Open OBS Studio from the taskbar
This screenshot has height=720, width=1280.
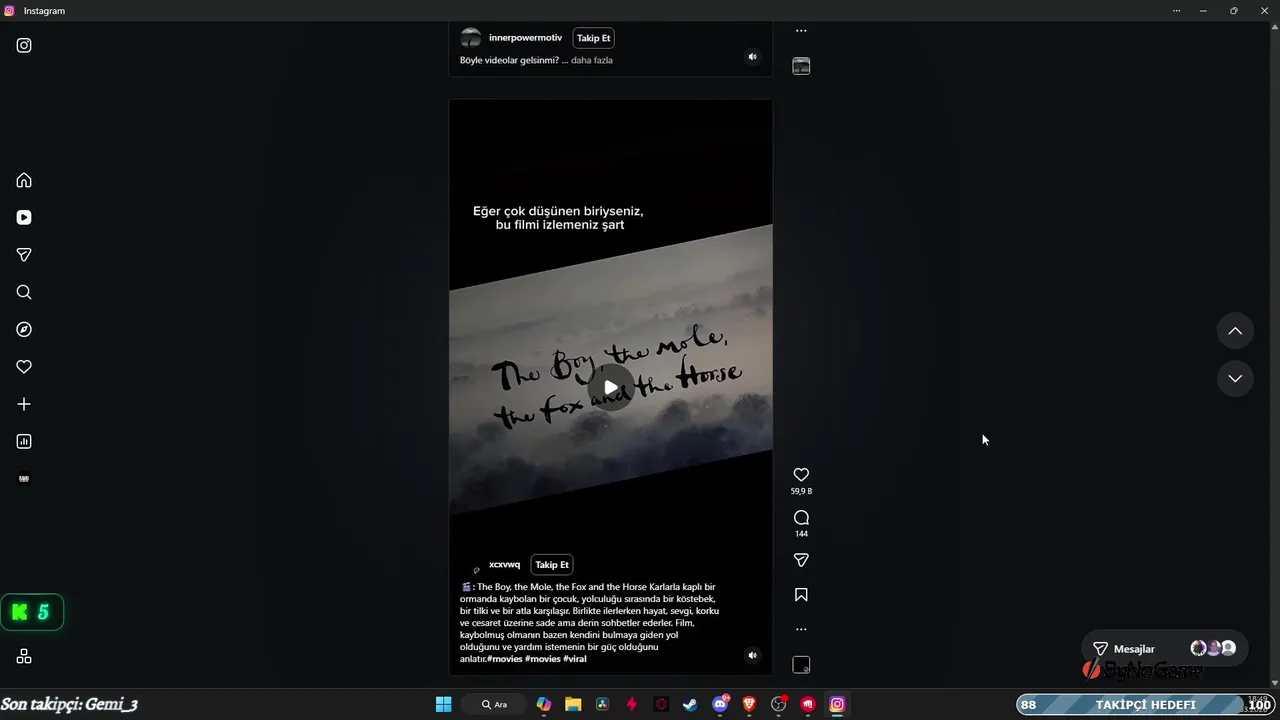coord(778,704)
